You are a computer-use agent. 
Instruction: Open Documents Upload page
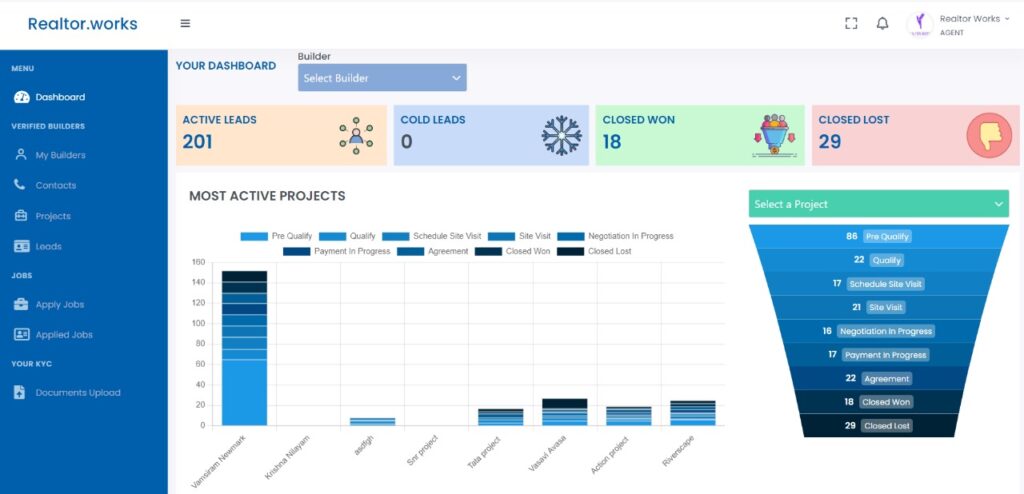(77, 393)
